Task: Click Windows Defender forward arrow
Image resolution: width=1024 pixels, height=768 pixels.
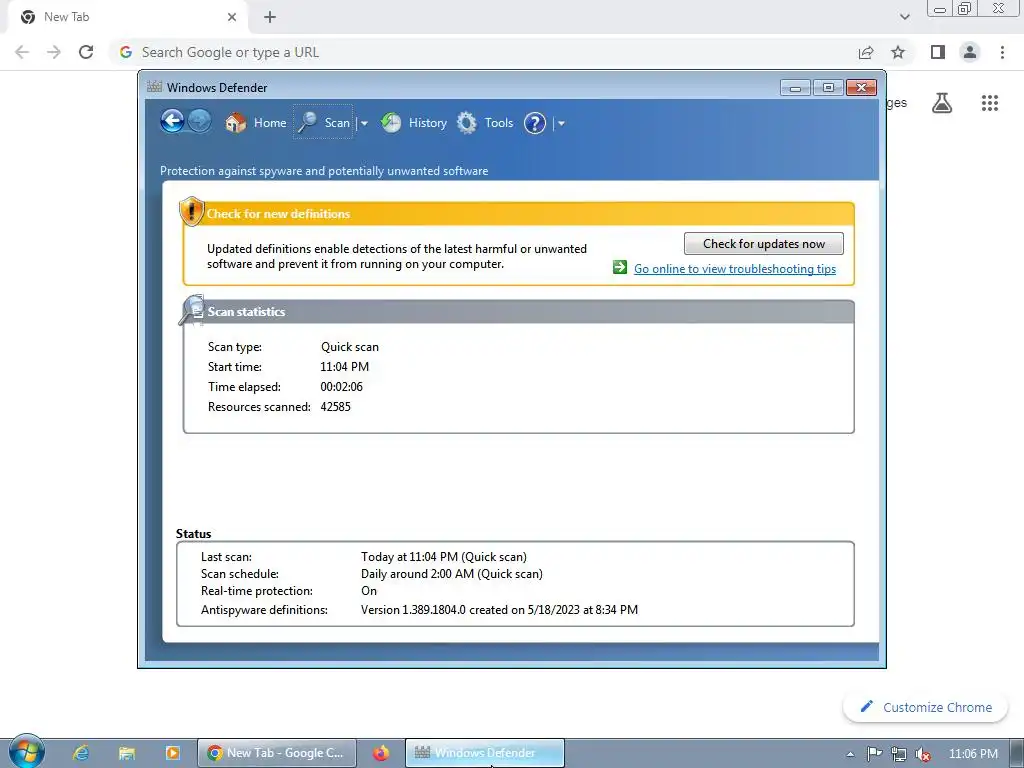Action: (x=200, y=121)
